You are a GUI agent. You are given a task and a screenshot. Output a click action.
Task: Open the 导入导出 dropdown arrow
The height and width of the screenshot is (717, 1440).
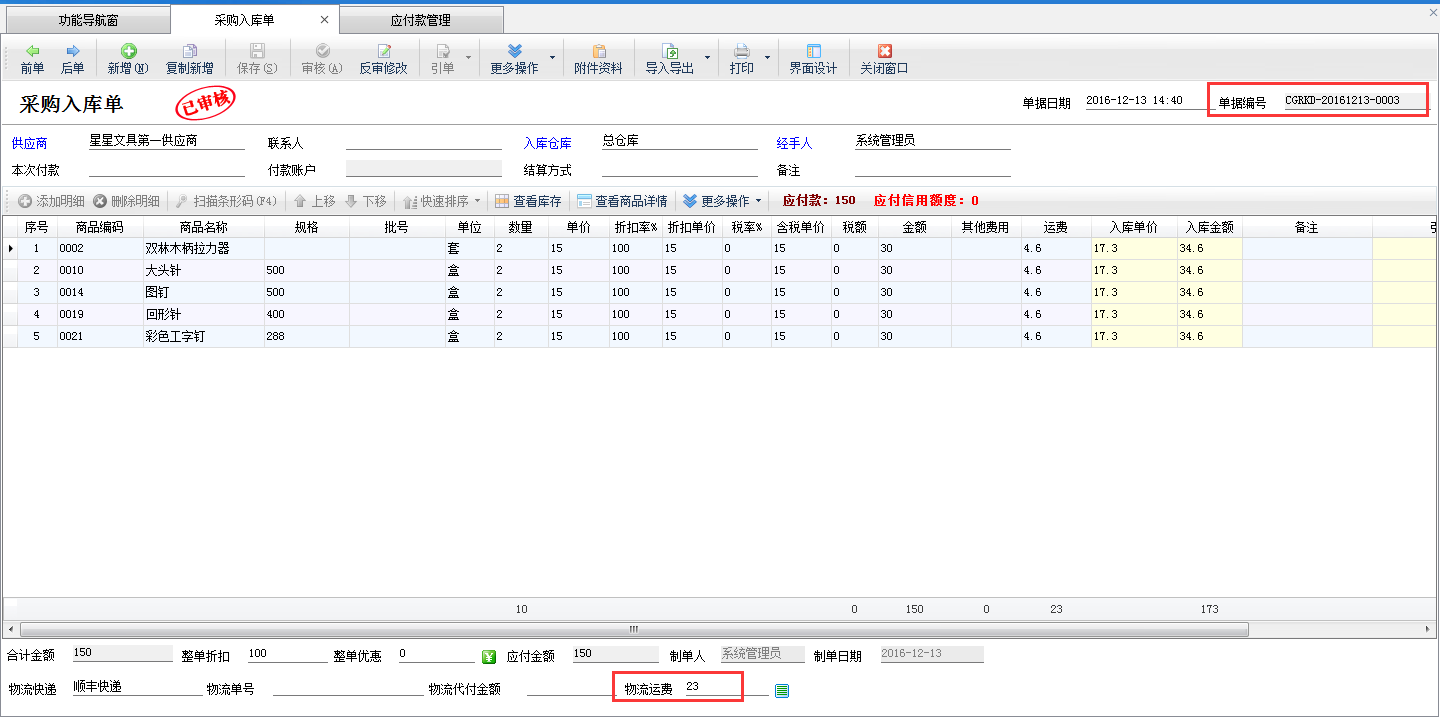pyautogui.click(x=707, y=59)
